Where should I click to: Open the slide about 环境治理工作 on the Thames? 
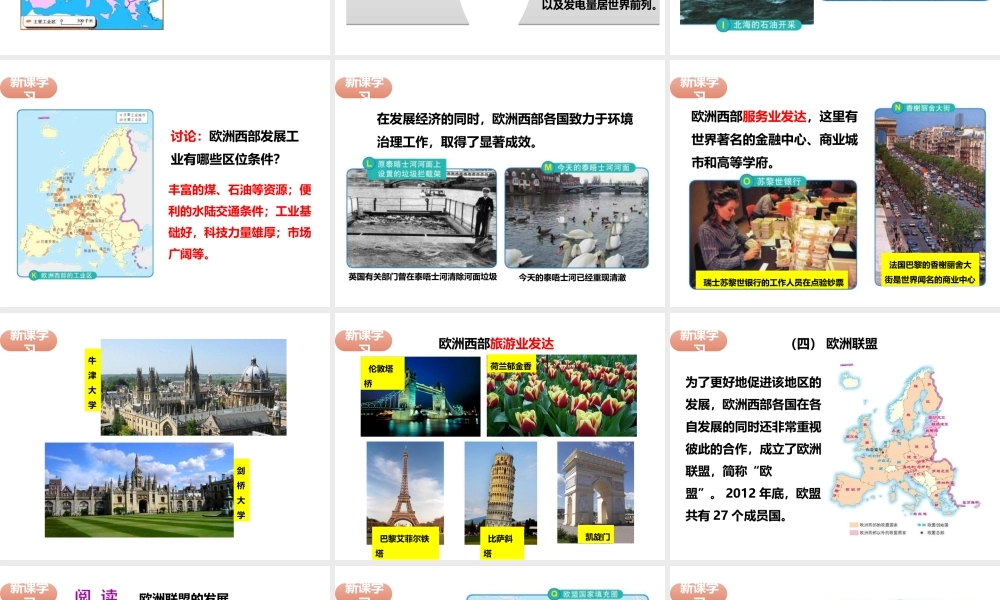click(499, 183)
